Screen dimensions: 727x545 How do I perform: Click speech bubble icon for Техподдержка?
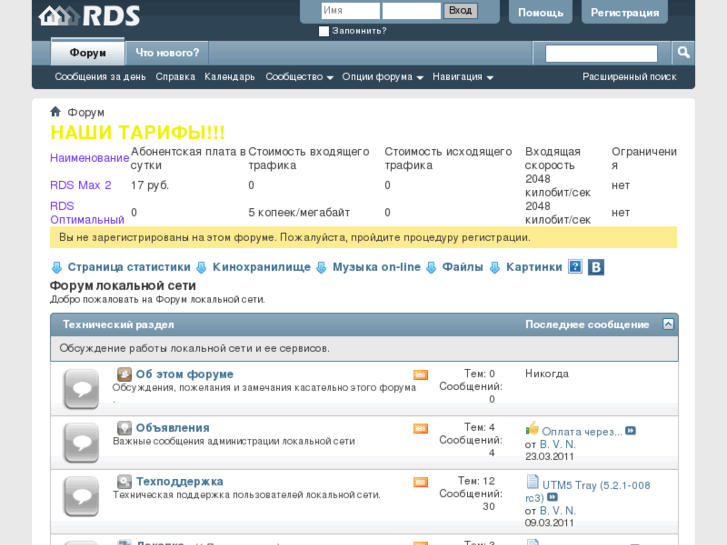81,496
